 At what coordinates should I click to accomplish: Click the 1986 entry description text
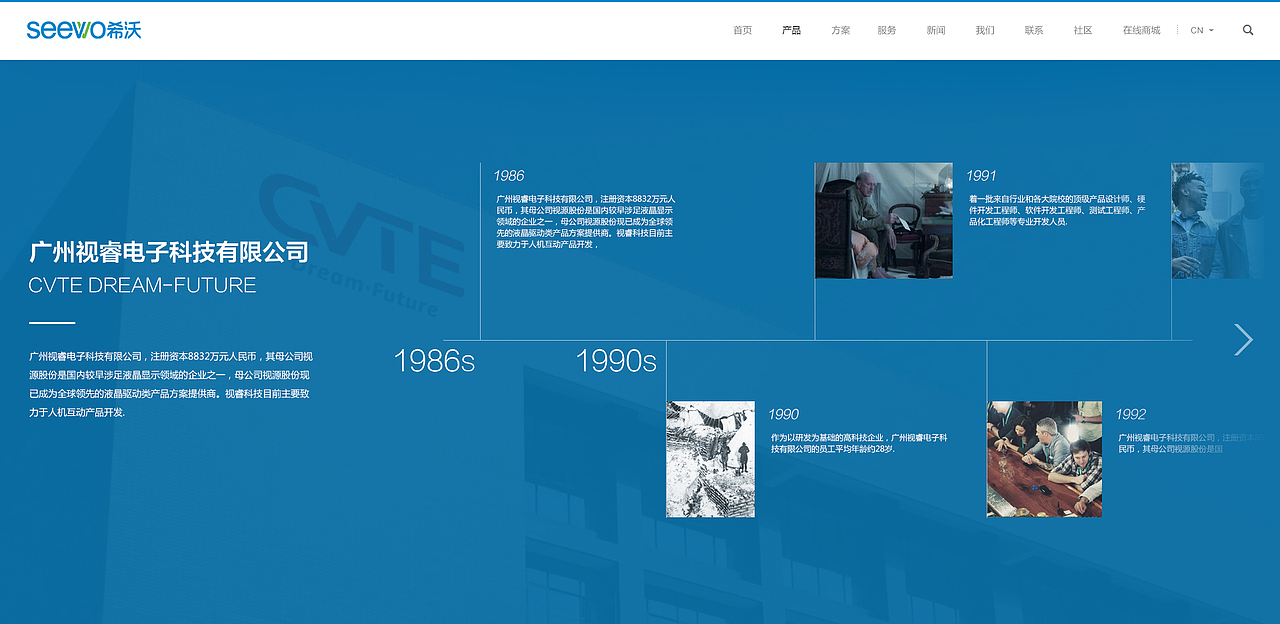click(586, 221)
